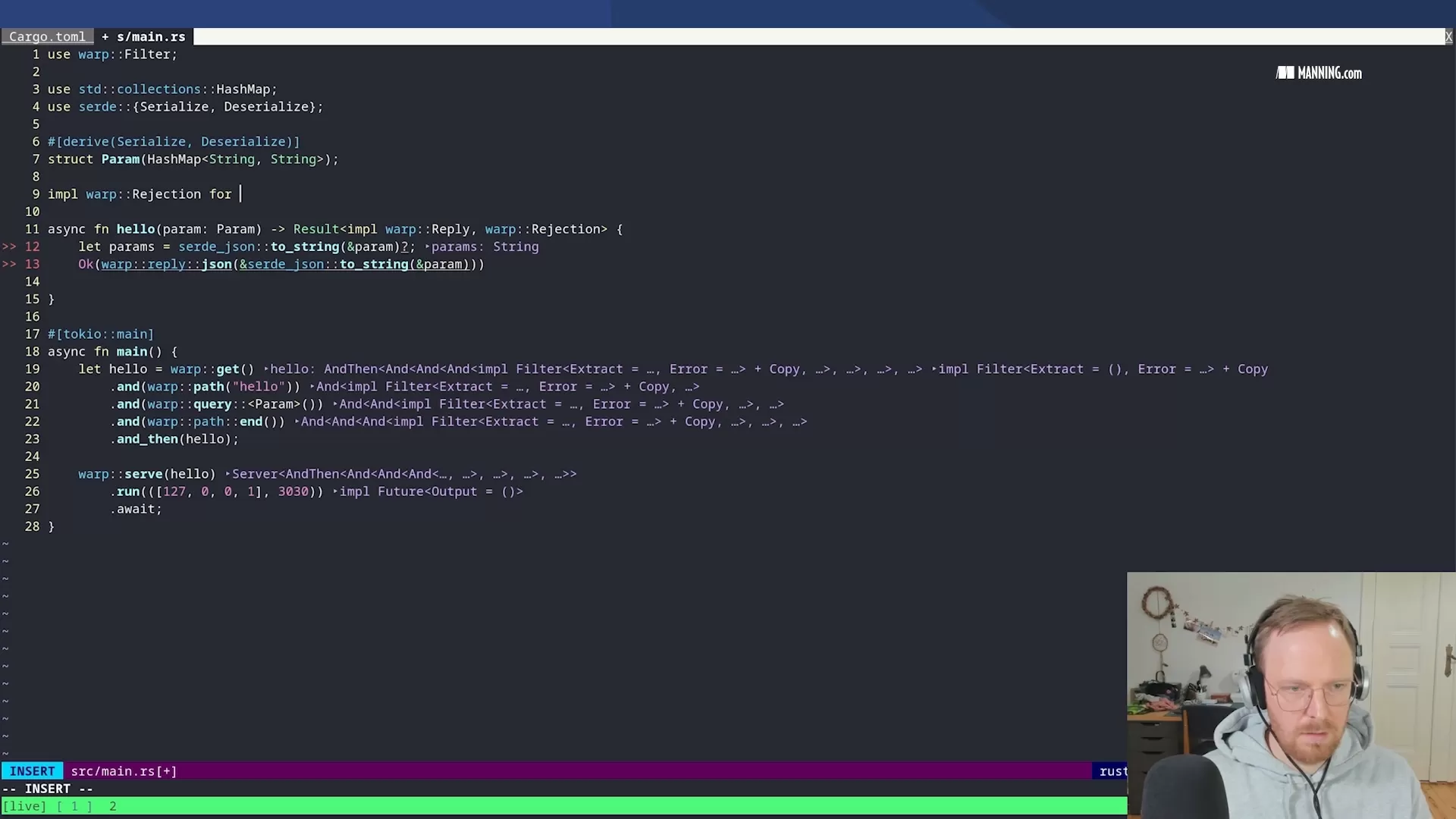Switch to the s/main.rs tab
The width and height of the screenshot is (1456, 819).
tap(150, 36)
